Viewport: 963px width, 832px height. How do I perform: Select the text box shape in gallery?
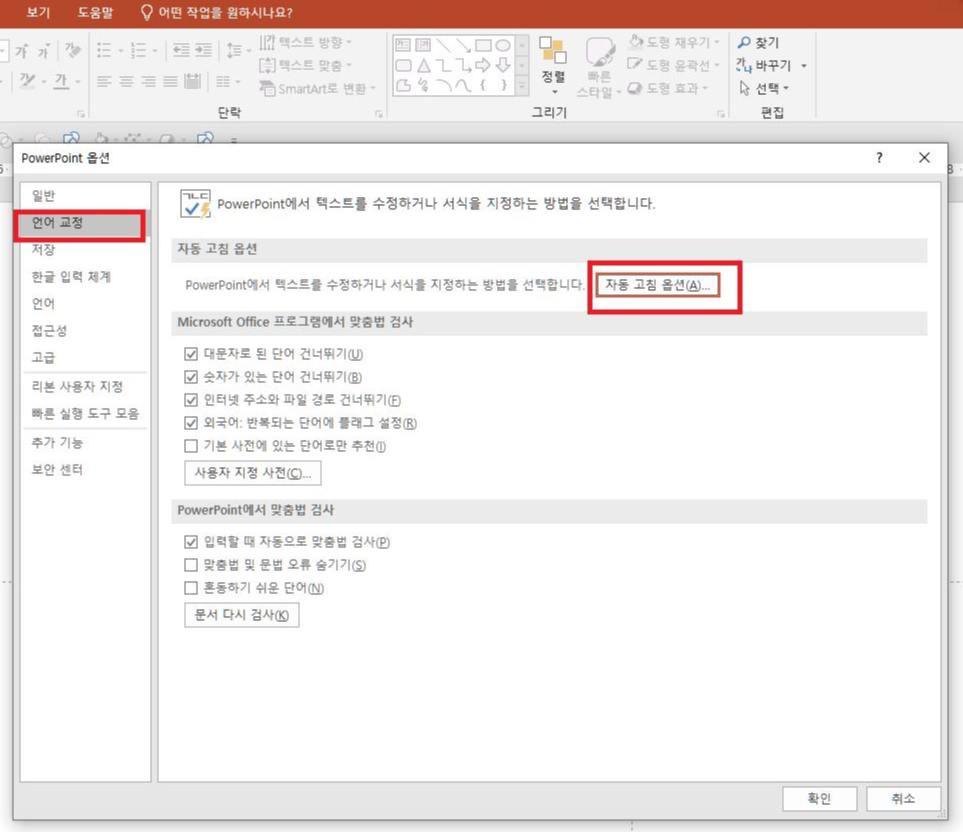point(403,45)
